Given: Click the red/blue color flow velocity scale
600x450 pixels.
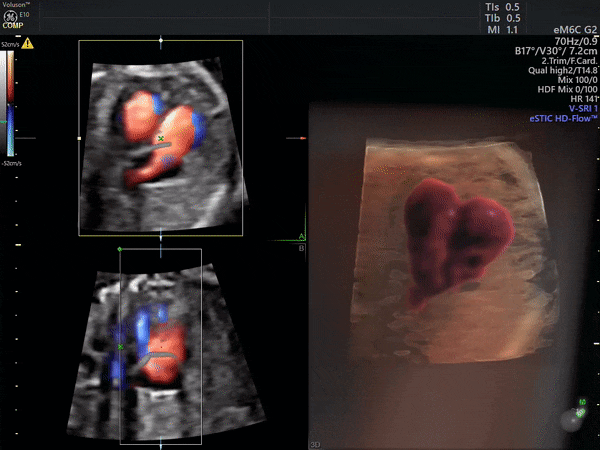Looking at the screenshot, I should point(10,104).
